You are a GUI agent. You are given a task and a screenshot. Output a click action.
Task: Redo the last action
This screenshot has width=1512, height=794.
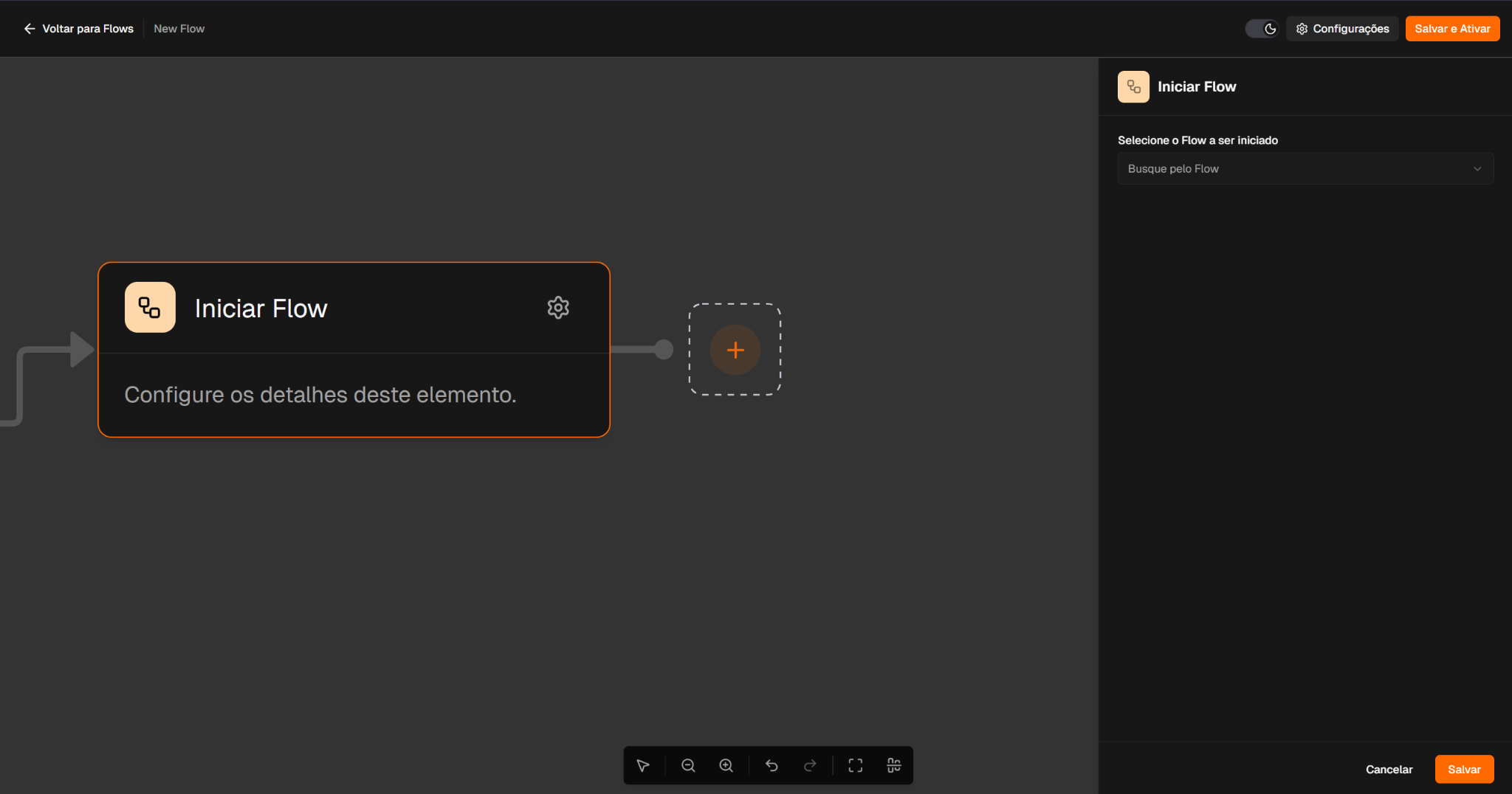click(810, 765)
